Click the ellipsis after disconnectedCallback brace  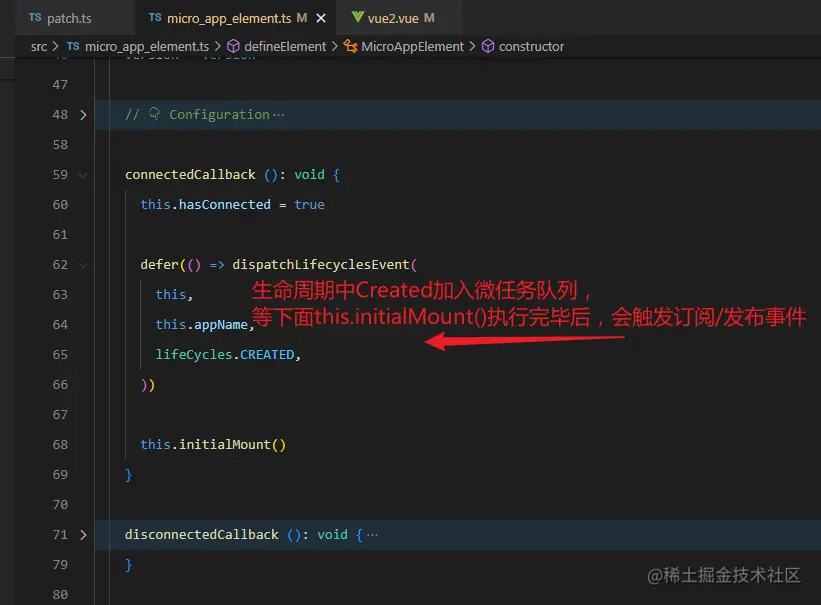372,535
